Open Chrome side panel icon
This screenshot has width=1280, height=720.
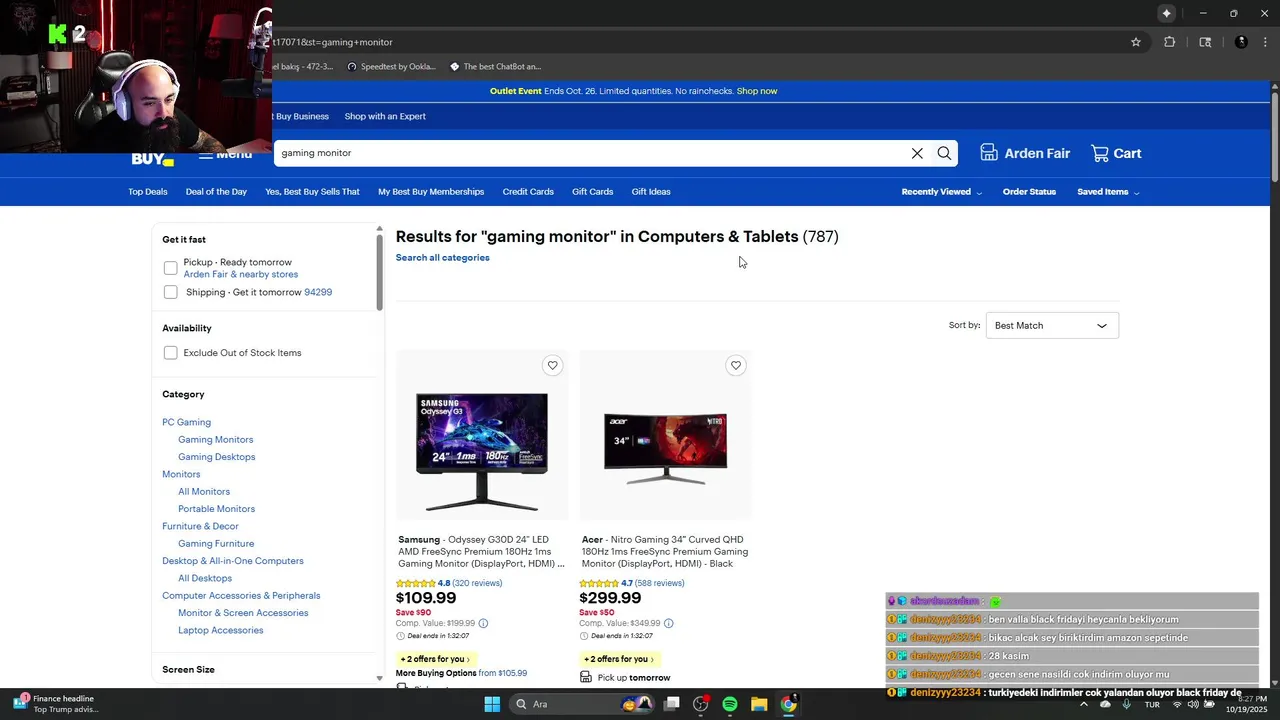point(1205,42)
